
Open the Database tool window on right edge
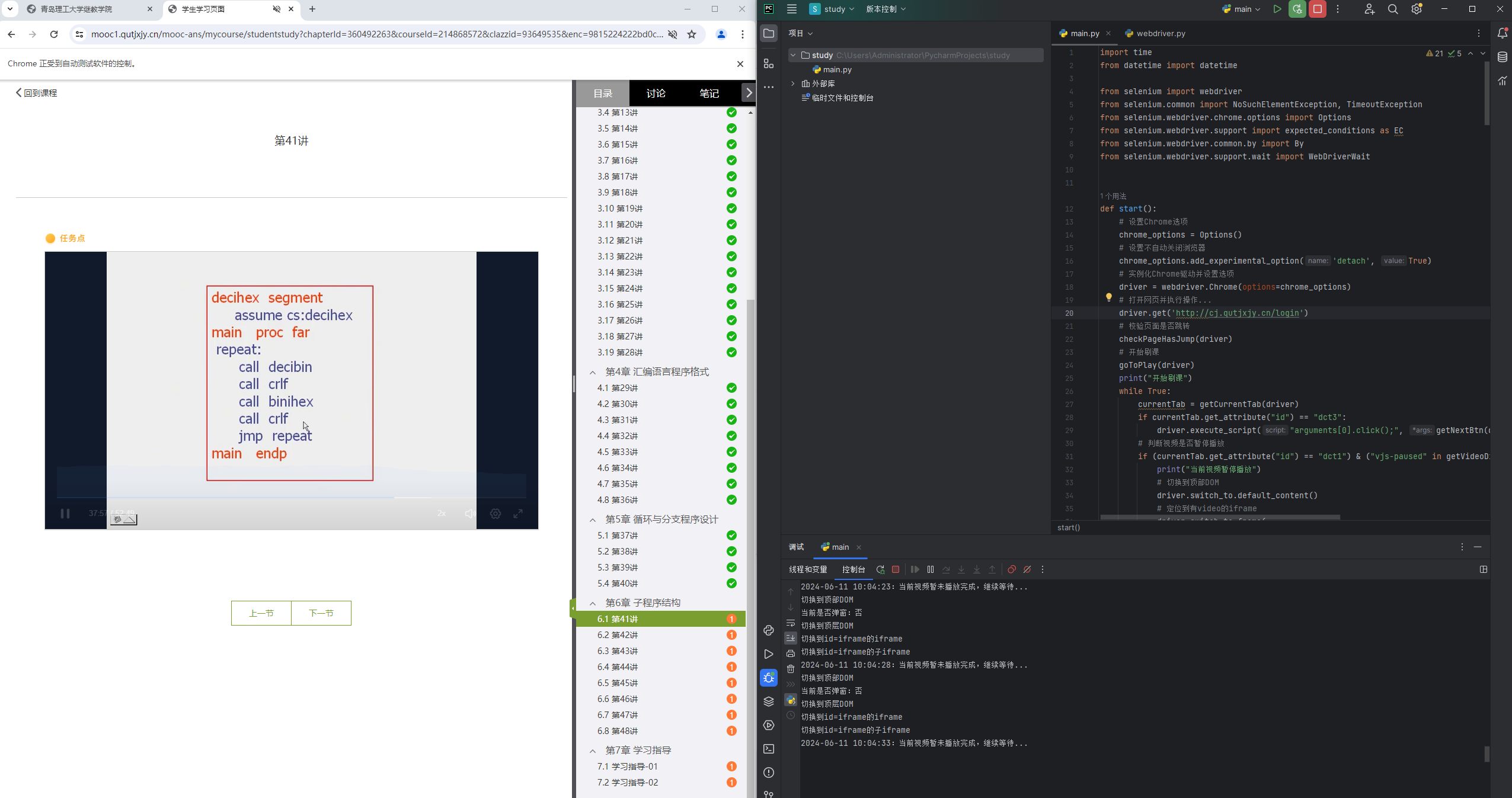[1502, 57]
